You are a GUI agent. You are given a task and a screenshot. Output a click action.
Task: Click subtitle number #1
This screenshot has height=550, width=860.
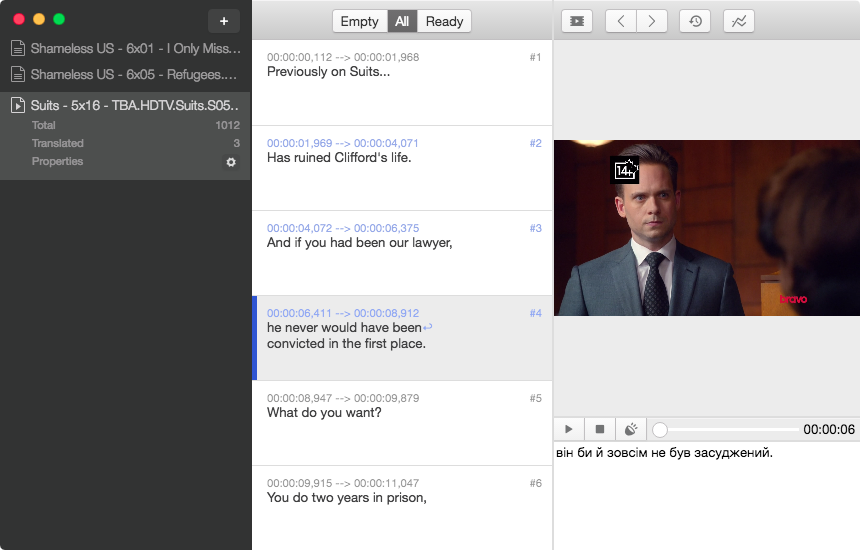[535, 57]
